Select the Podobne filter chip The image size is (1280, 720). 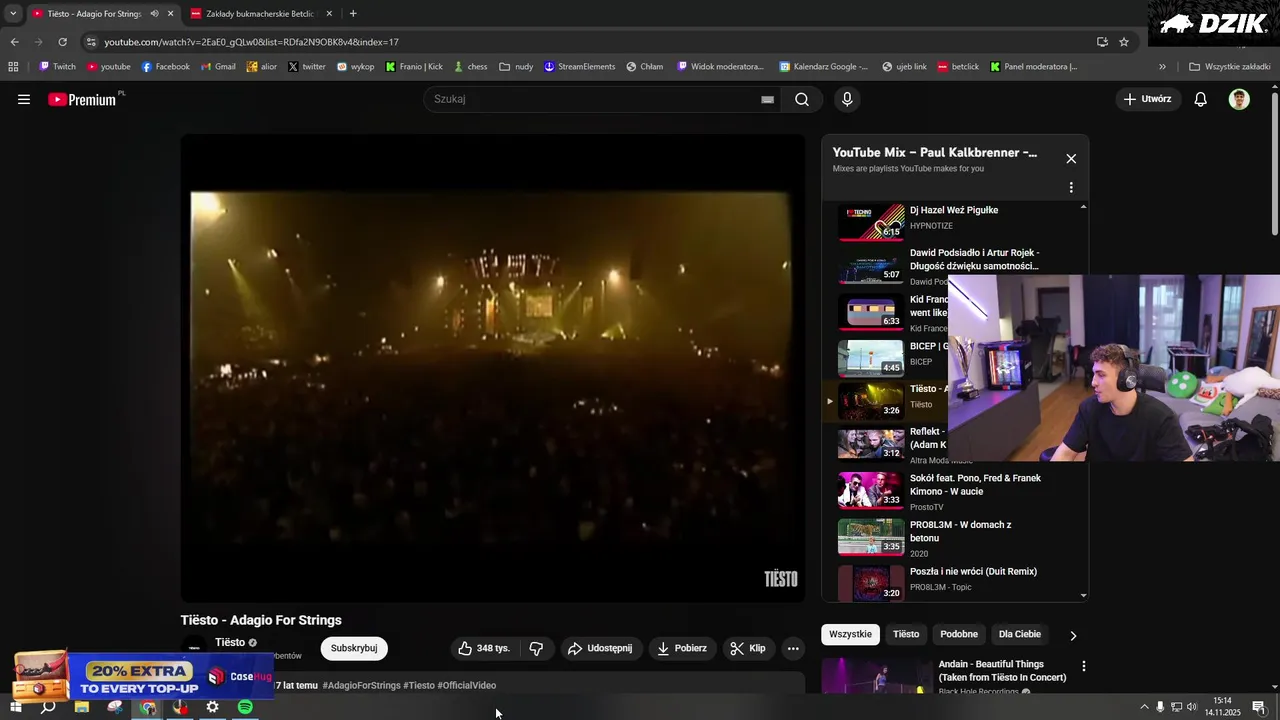click(959, 634)
